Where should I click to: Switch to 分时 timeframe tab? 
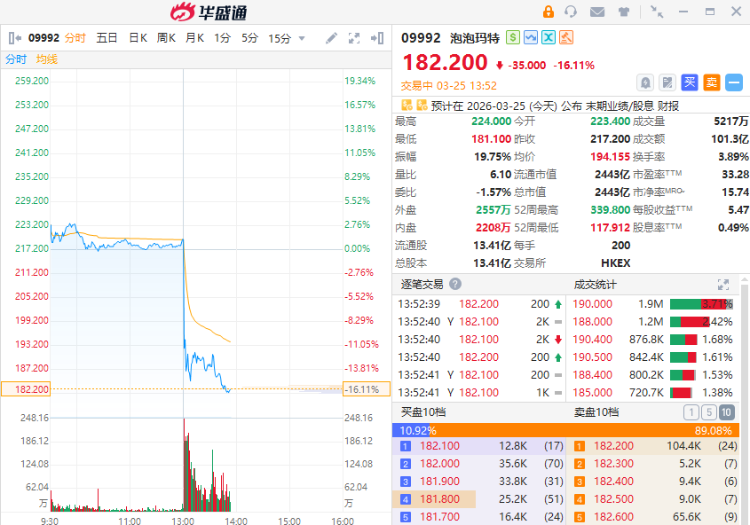pyautogui.click(x=75, y=38)
